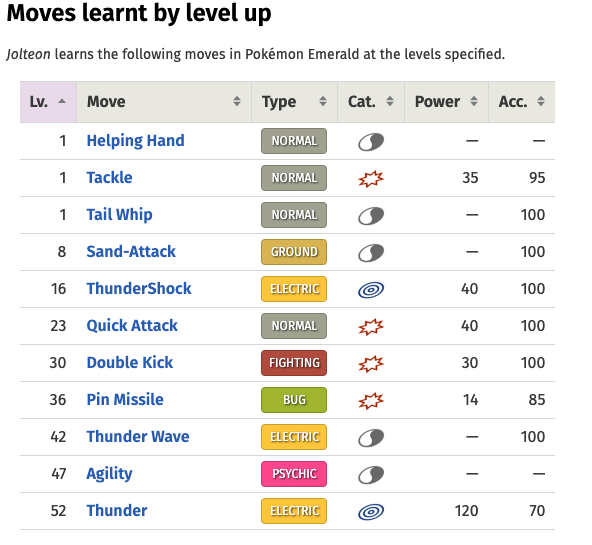Open the Quick Attack move link

coord(132,325)
